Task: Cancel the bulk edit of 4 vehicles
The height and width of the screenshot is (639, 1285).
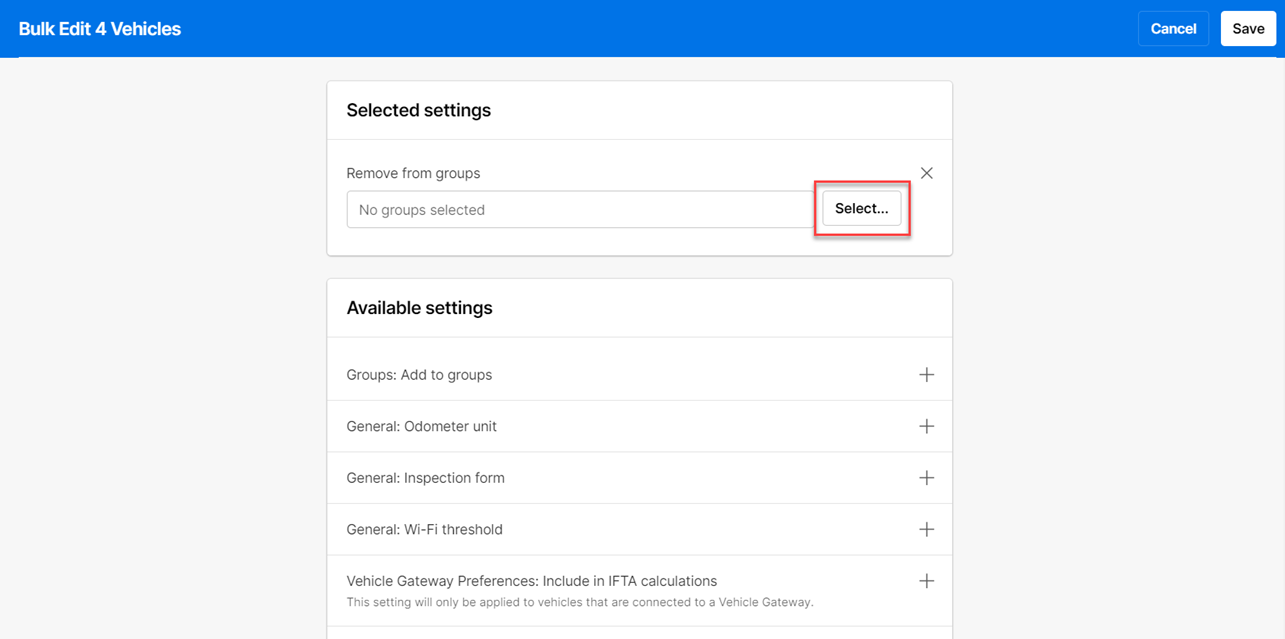Action: point(1173,28)
